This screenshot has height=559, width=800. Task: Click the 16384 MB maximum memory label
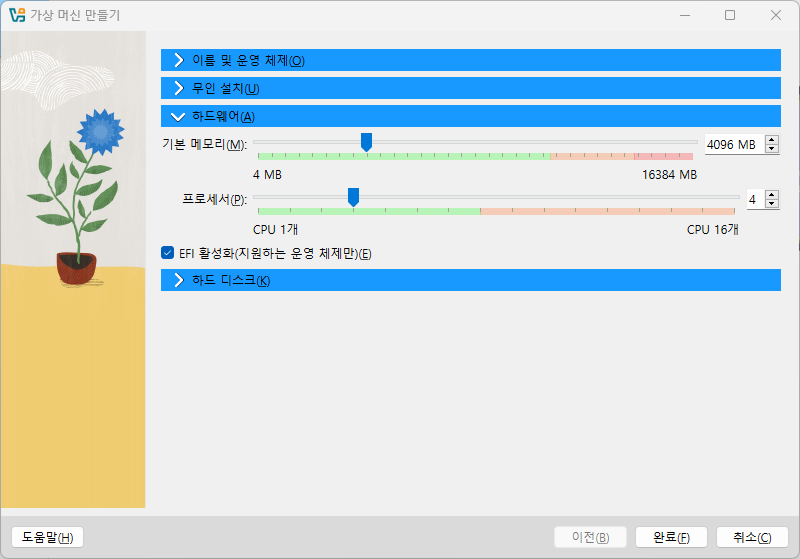(669, 175)
